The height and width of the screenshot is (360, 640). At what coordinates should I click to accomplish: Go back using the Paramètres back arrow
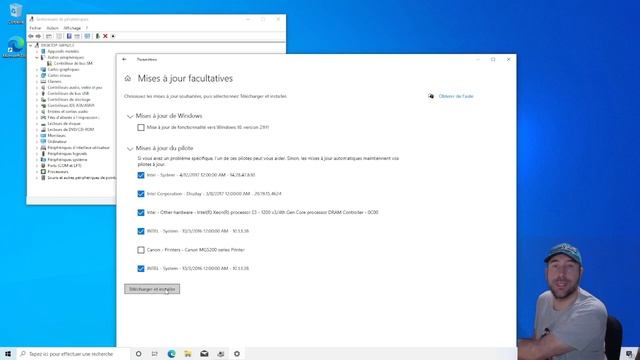click(124, 60)
